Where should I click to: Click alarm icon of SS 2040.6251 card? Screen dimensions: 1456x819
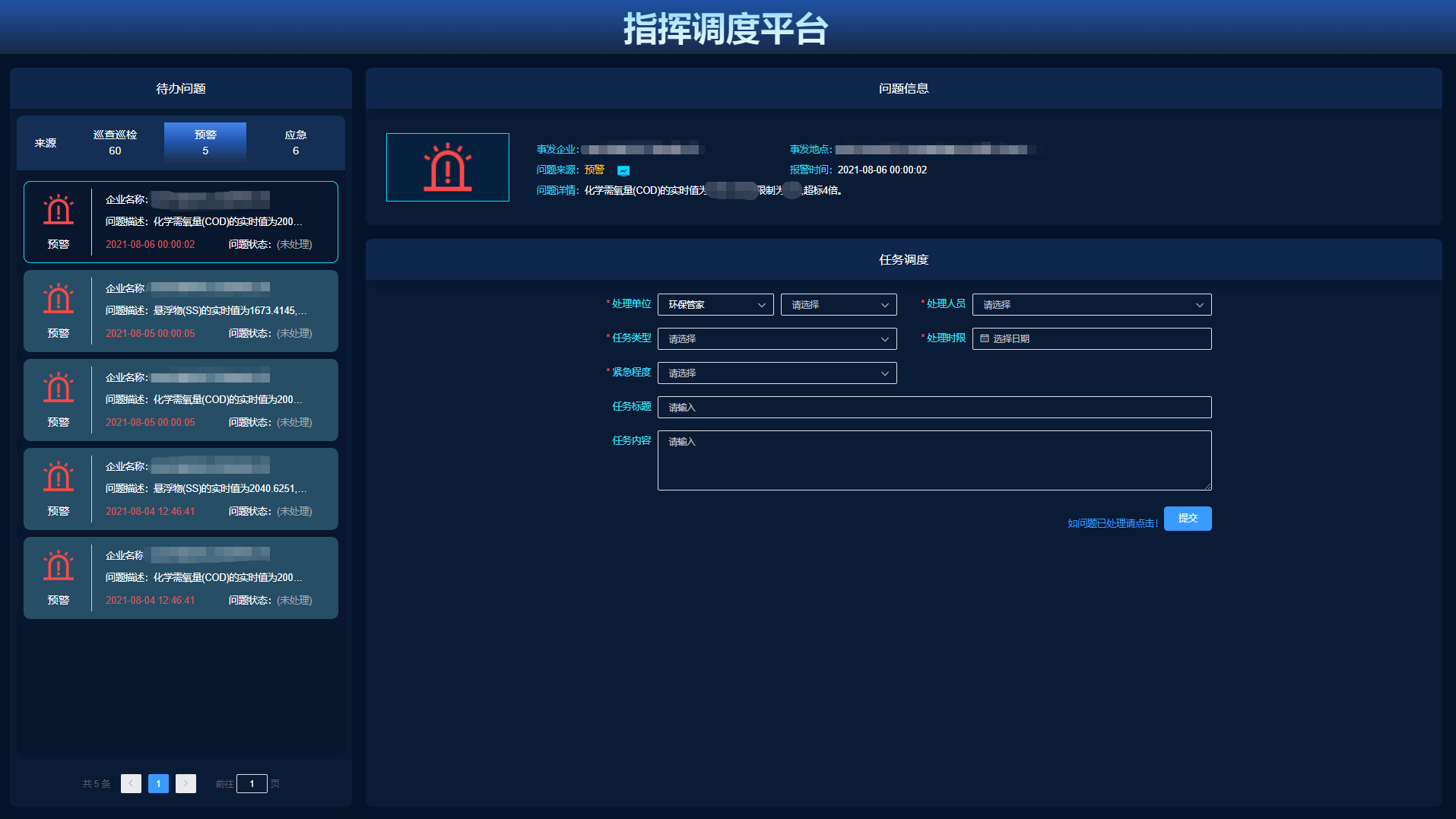pos(59,477)
